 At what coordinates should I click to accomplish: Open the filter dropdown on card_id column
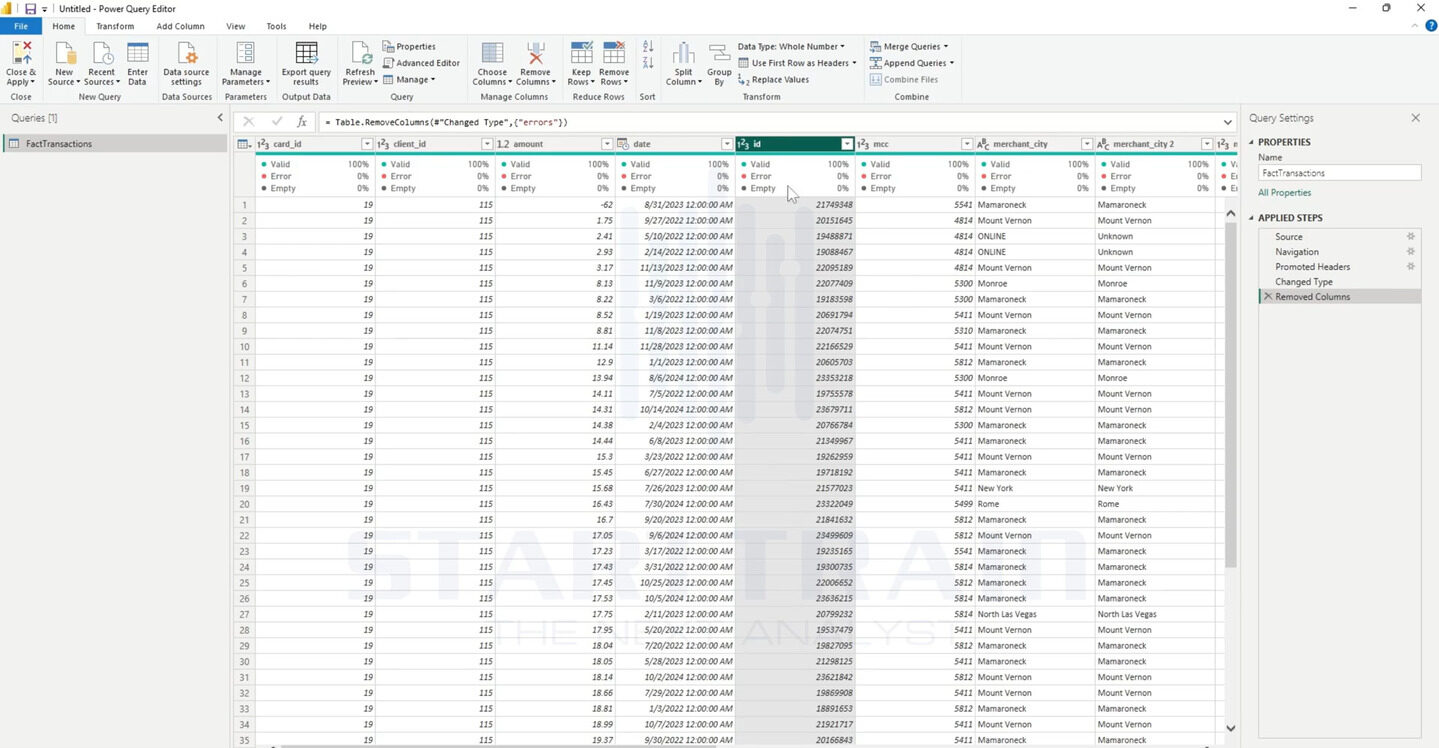(x=367, y=144)
